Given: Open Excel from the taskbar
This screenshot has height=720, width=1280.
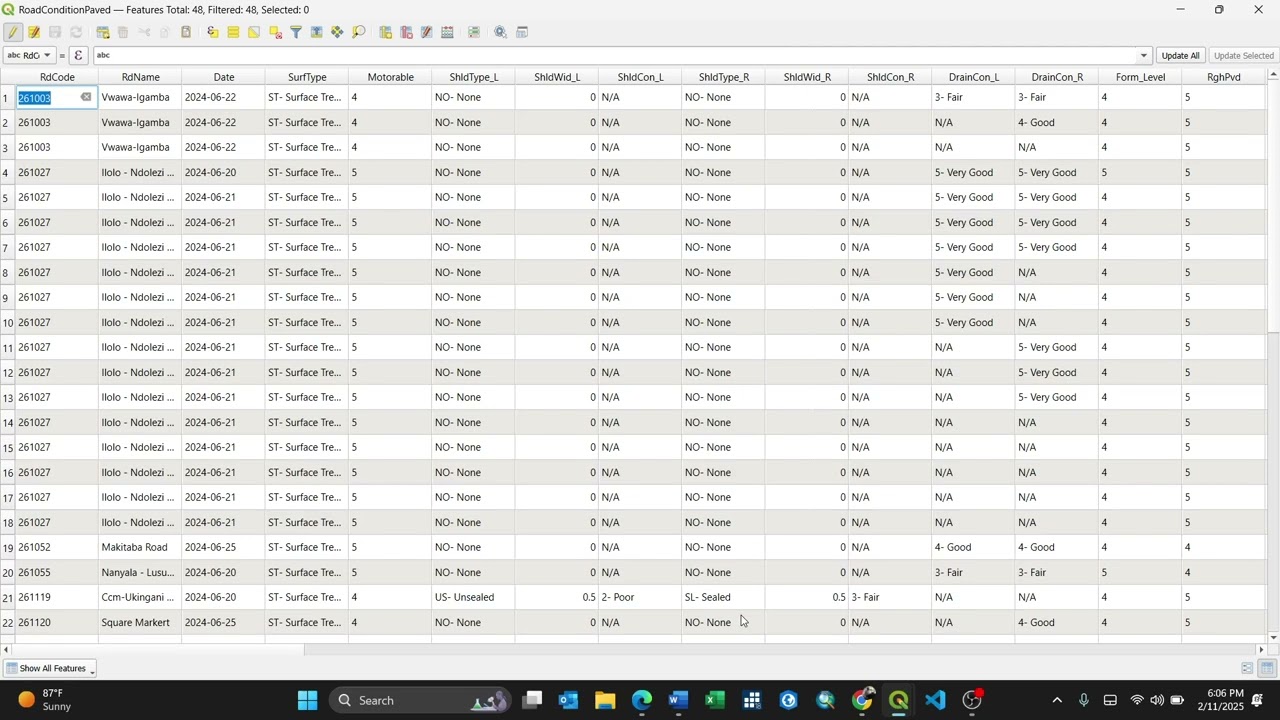Looking at the screenshot, I should coord(715,700).
